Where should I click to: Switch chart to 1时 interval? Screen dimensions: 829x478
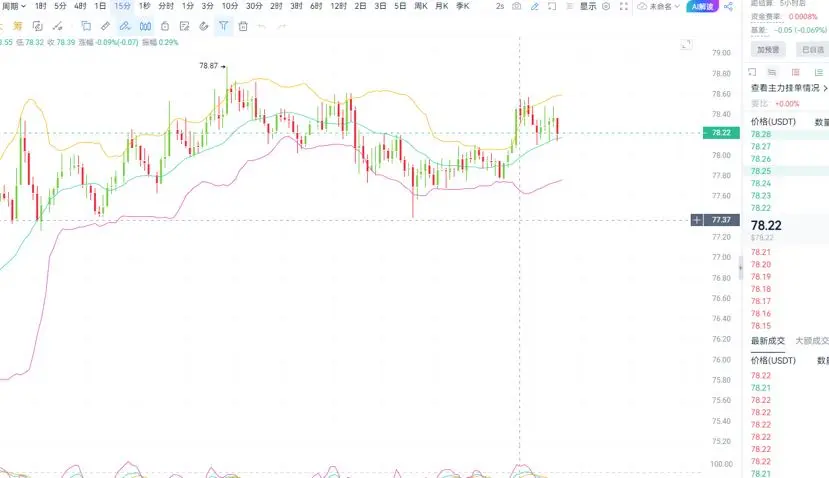[41, 6]
